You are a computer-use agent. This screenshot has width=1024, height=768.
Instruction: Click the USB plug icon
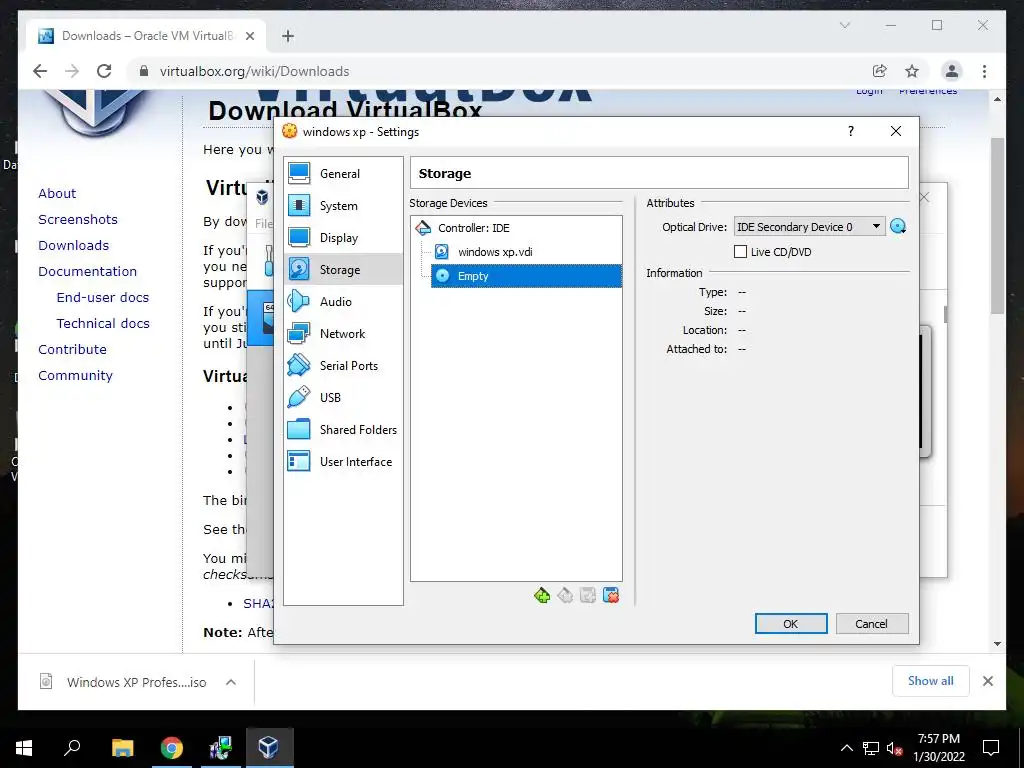[299, 397]
